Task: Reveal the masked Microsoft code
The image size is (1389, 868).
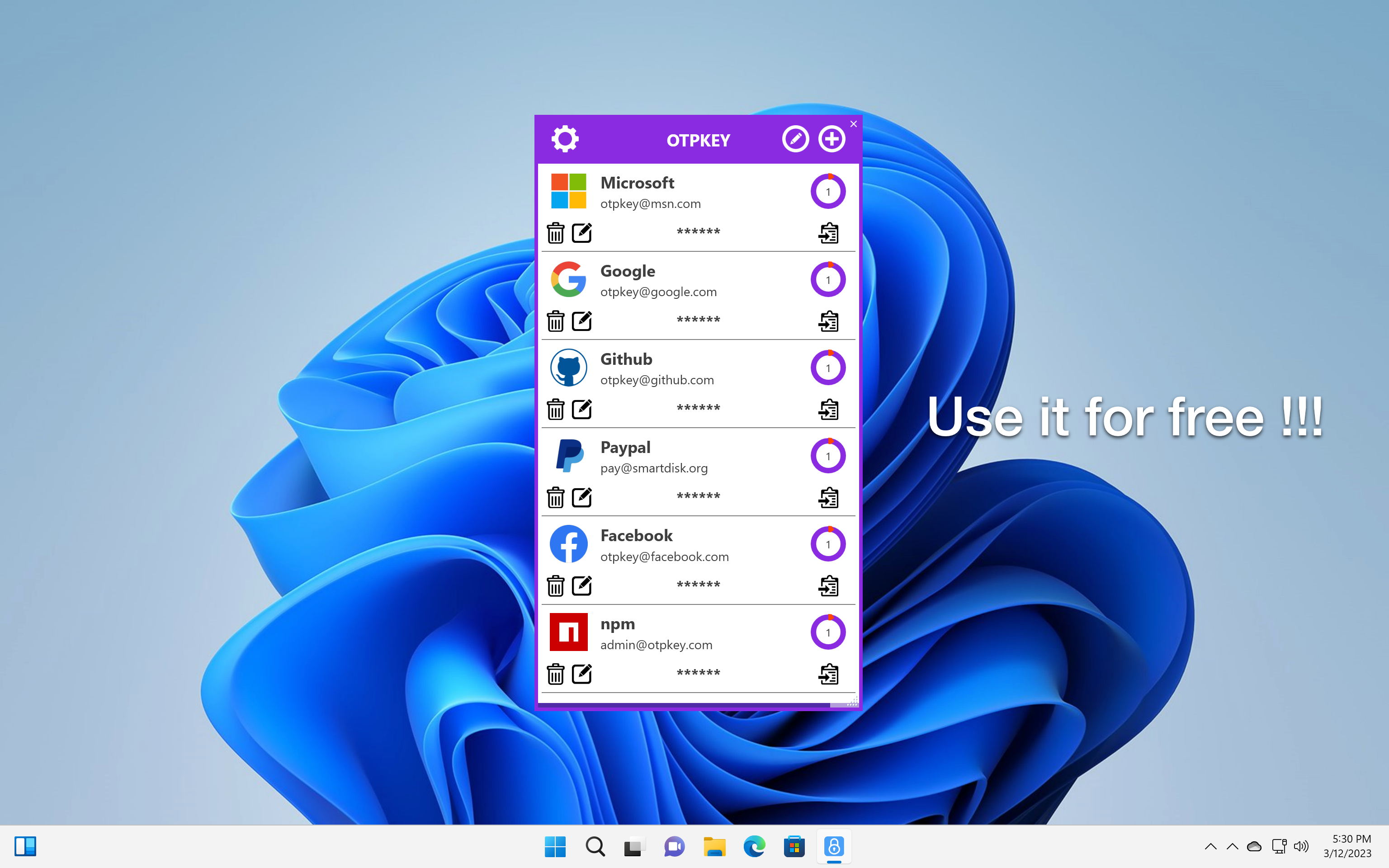Action: (698, 232)
